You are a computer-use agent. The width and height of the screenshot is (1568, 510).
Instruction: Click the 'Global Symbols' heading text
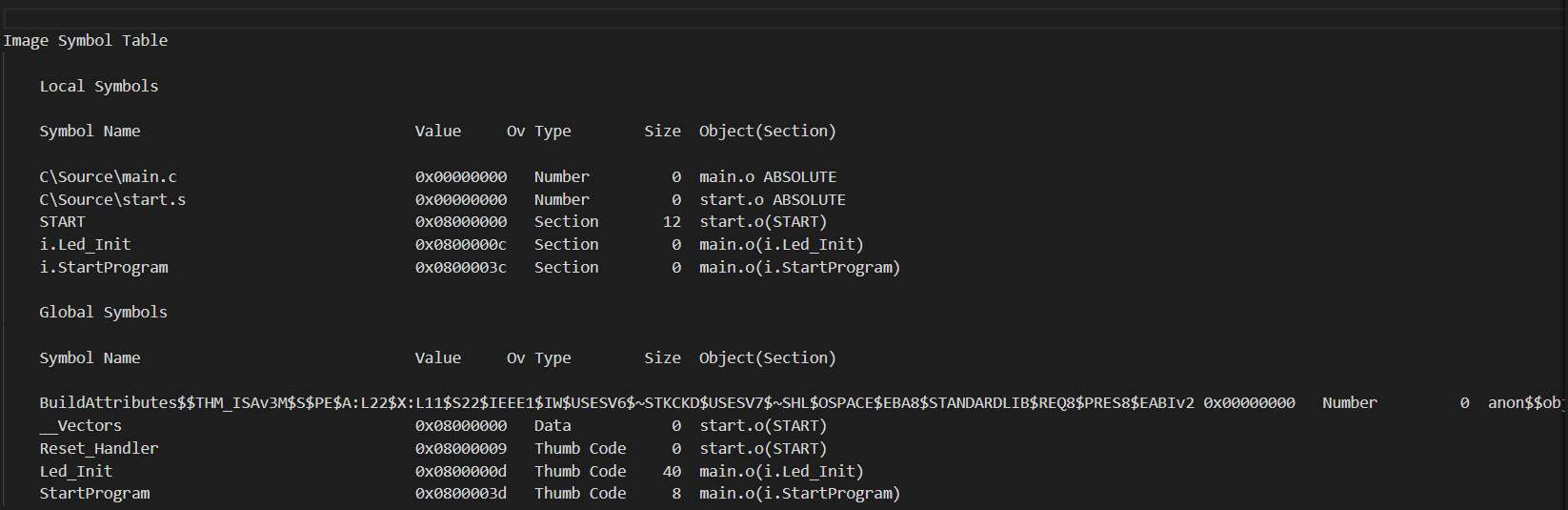point(103,312)
